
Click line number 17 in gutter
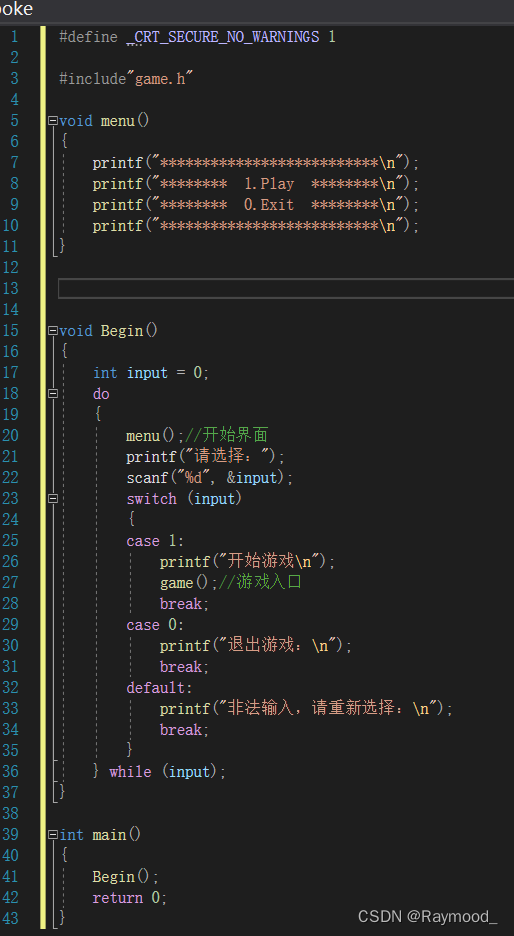(x=10, y=373)
